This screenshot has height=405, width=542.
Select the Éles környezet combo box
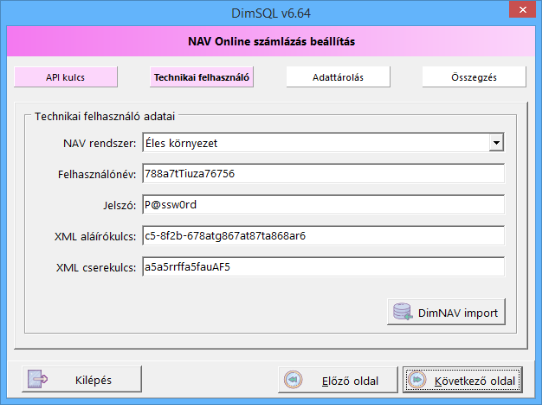tap(323, 142)
